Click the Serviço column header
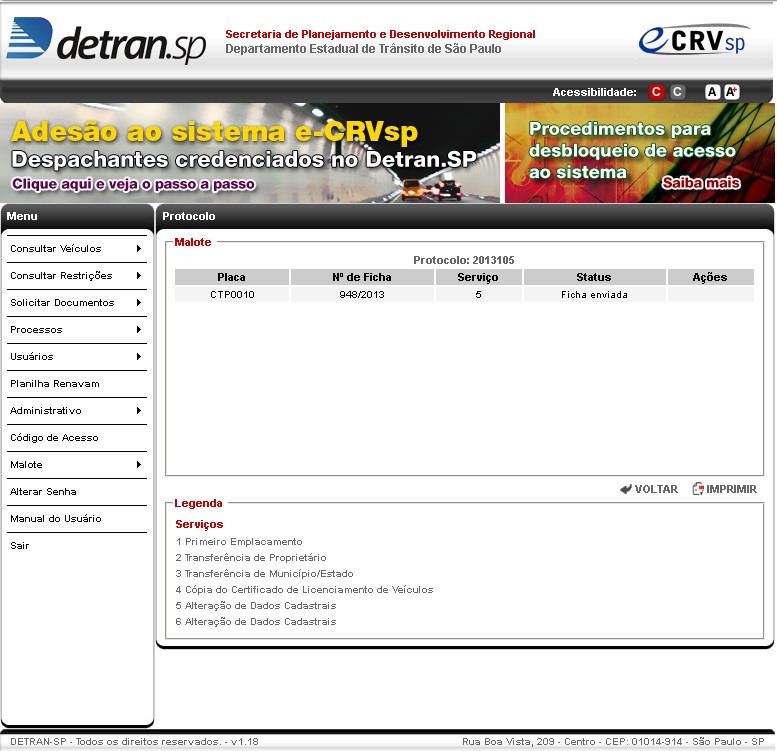 [x=478, y=277]
